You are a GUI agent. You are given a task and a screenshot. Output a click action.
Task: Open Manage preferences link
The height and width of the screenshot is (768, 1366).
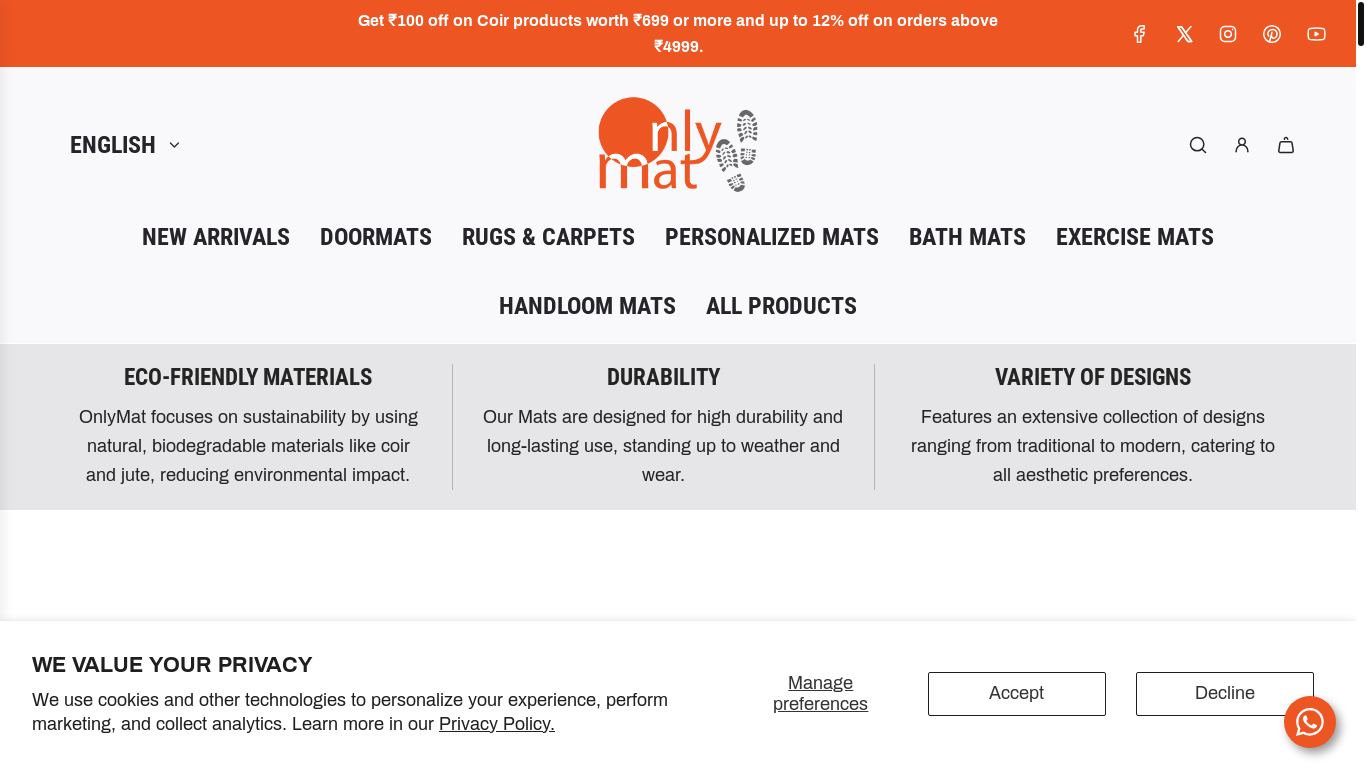click(x=820, y=693)
